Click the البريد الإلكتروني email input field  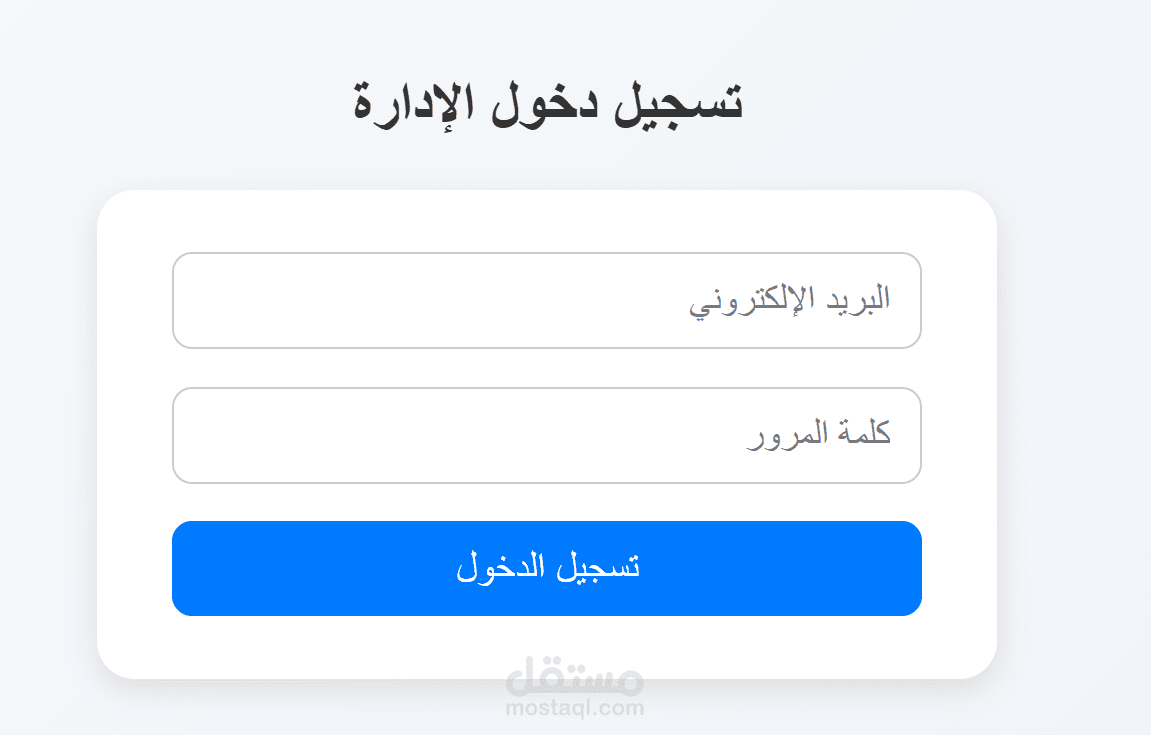click(x=546, y=300)
